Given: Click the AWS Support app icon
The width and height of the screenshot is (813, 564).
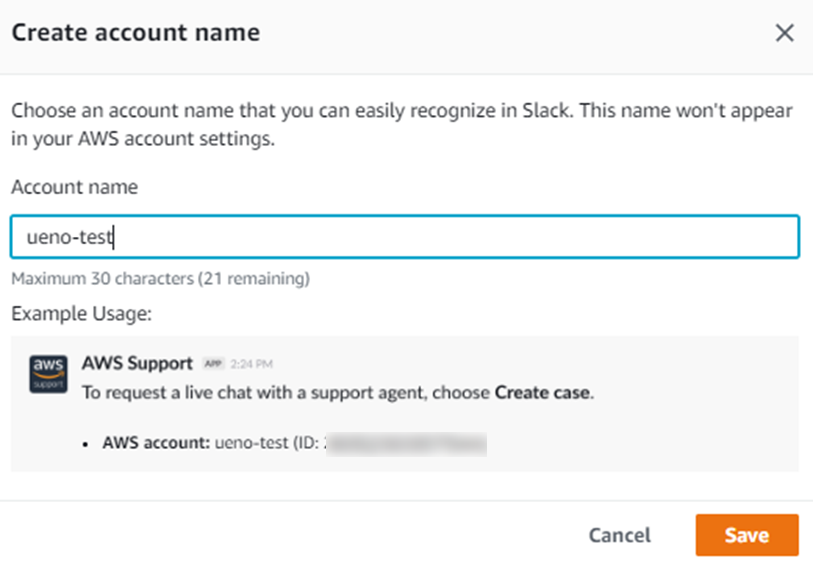Looking at the screenshot, I should click(x=48, y=374).
